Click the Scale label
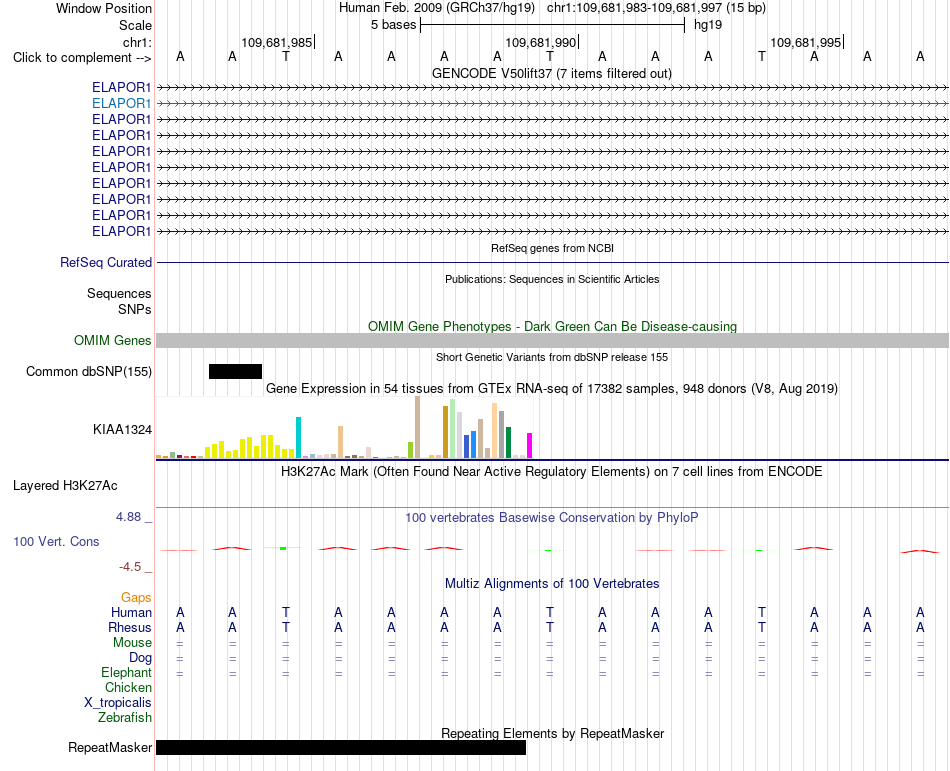The width and height of the screenshot is (950, 771). tap(135, 25)
